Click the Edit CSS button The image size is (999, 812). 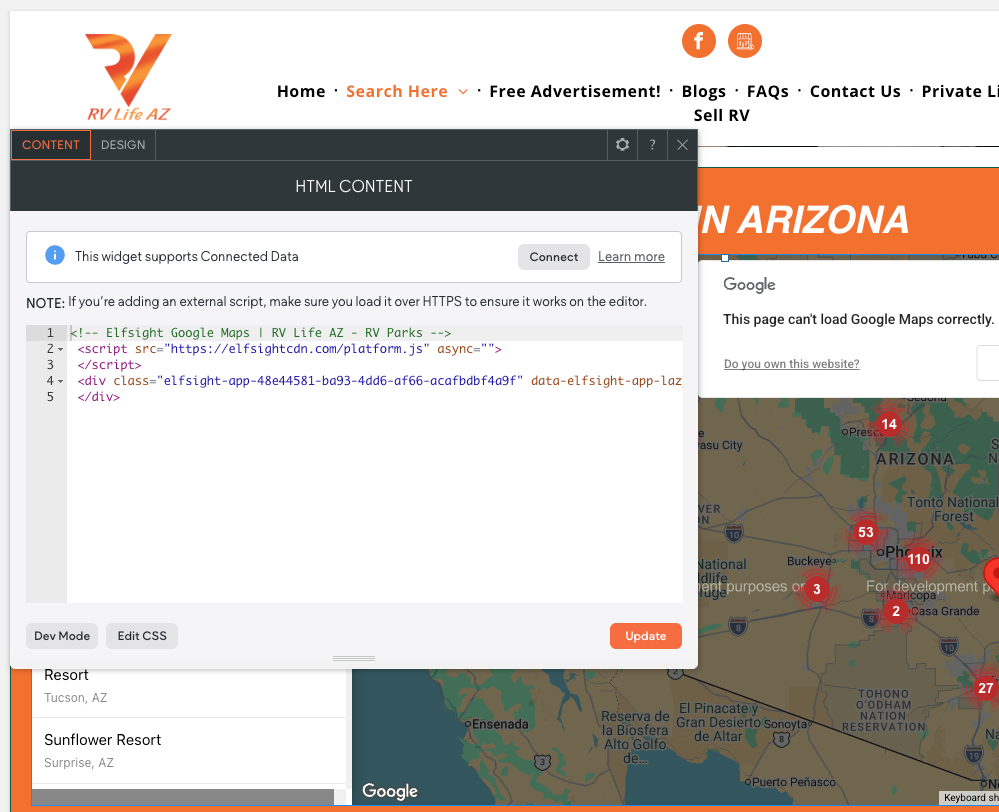click(x=141, y=636)
